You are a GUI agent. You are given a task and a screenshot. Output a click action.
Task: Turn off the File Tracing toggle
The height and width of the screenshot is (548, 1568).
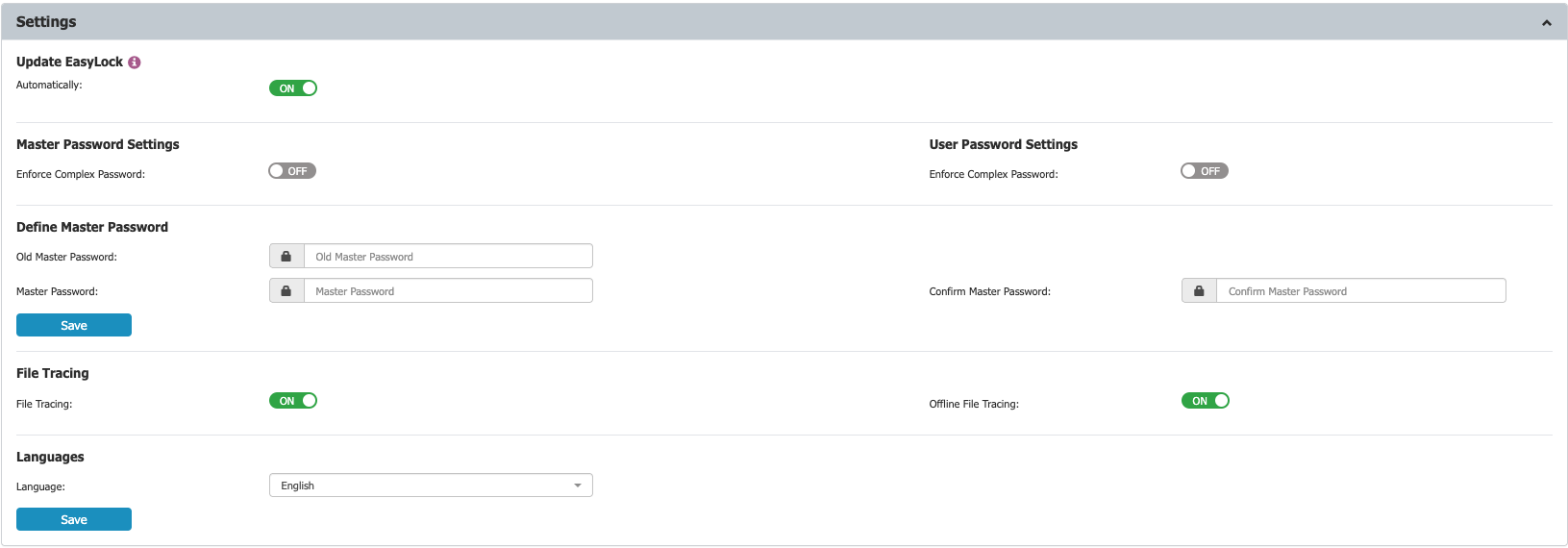tap(293, 401)
